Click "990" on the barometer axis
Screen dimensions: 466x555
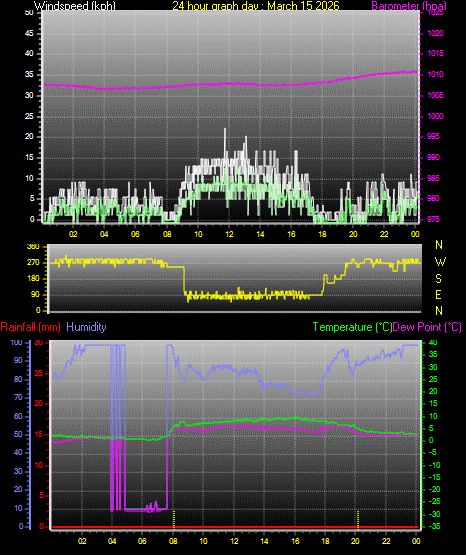[x=433, y=157]
